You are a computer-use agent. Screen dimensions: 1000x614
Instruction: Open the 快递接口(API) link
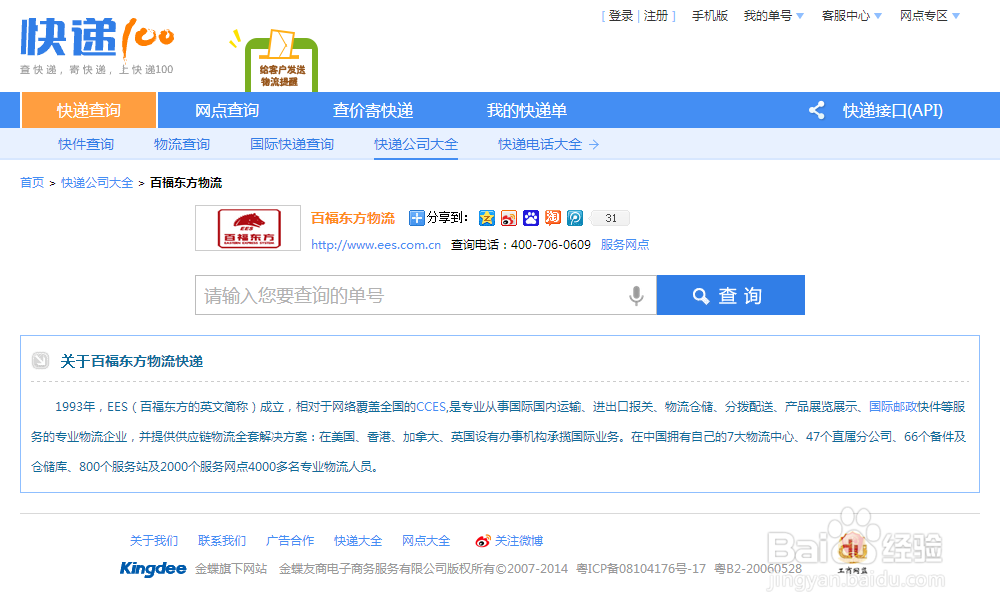point(893,110)
